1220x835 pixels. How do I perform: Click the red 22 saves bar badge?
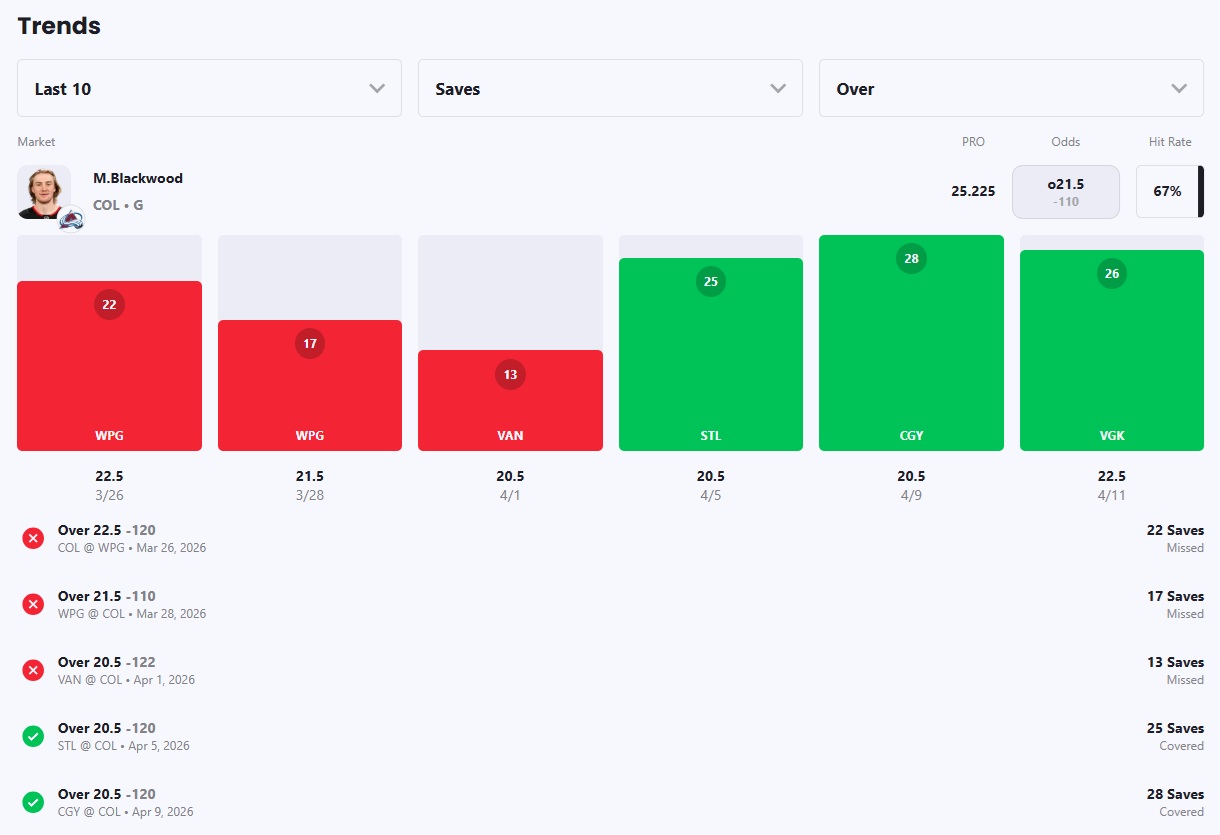pyautogui.click(x=109, y=304)
